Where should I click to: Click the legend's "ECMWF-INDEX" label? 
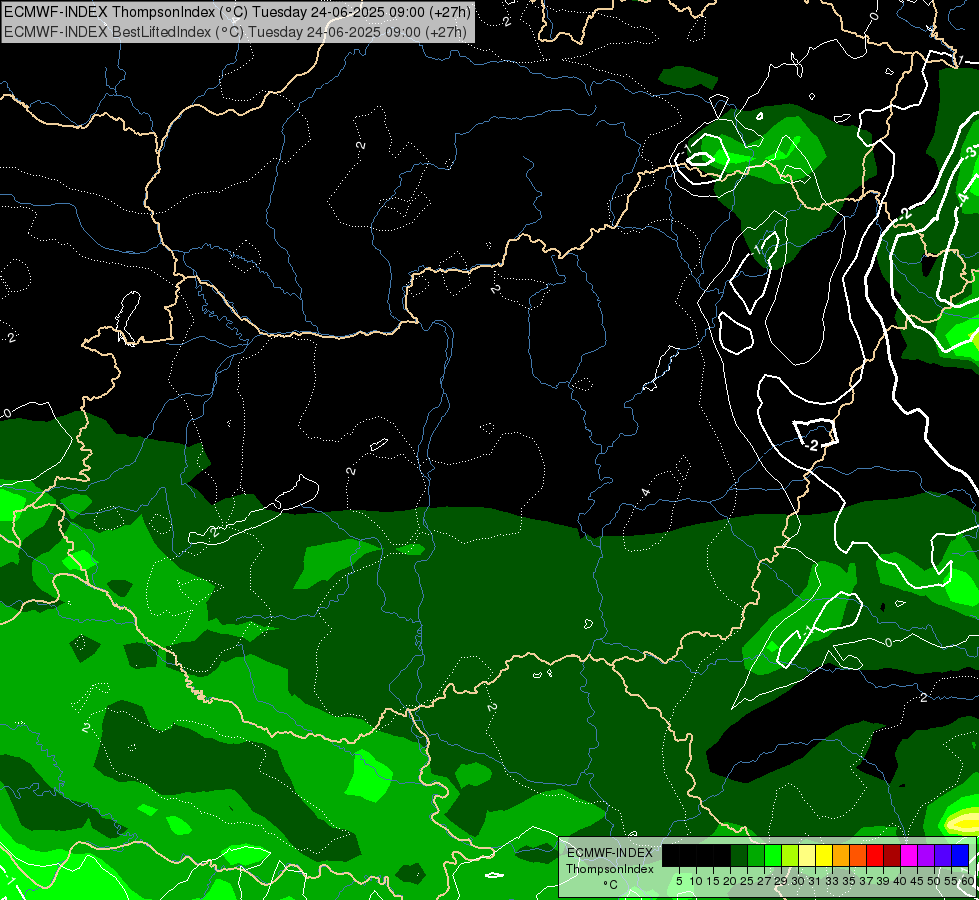[x=610, y=853]
